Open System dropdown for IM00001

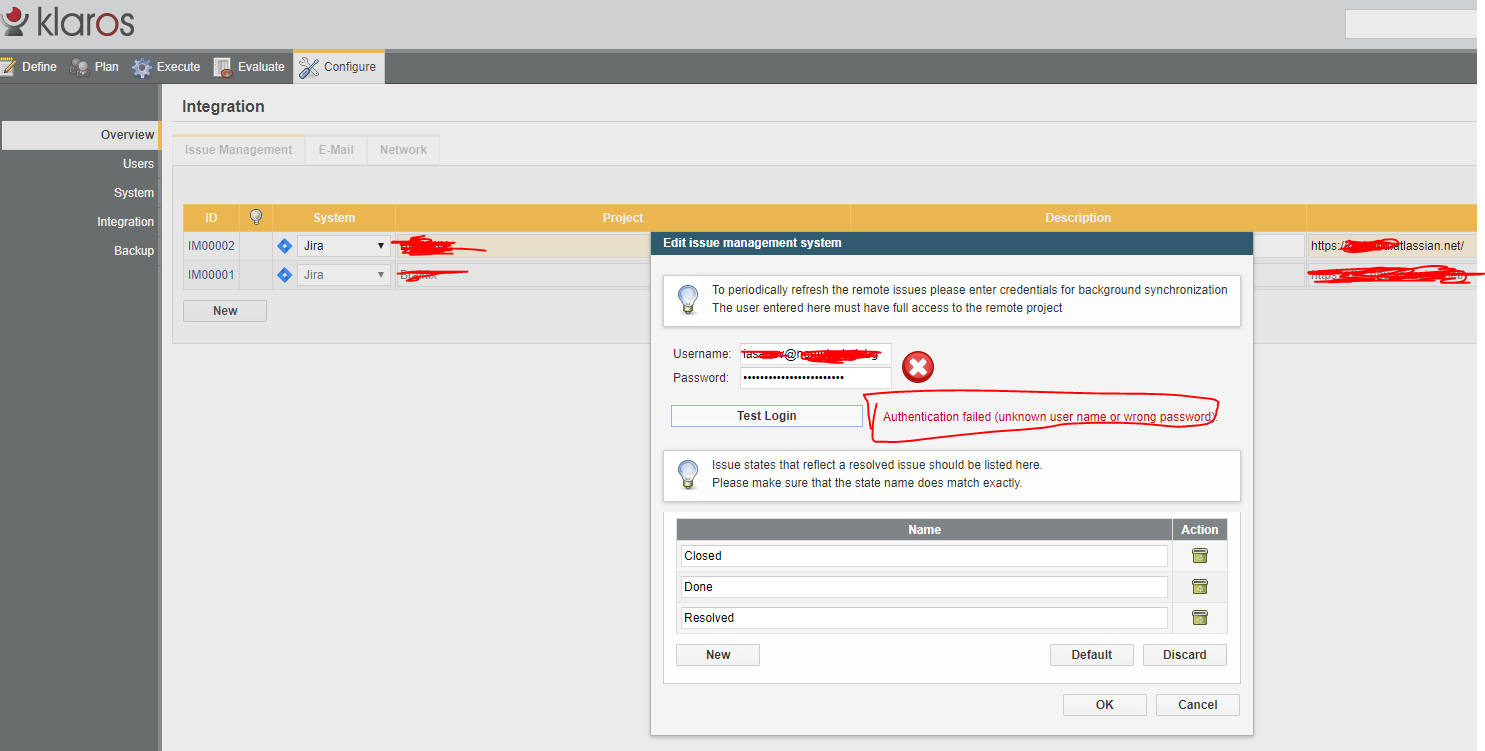coord(343,275)
